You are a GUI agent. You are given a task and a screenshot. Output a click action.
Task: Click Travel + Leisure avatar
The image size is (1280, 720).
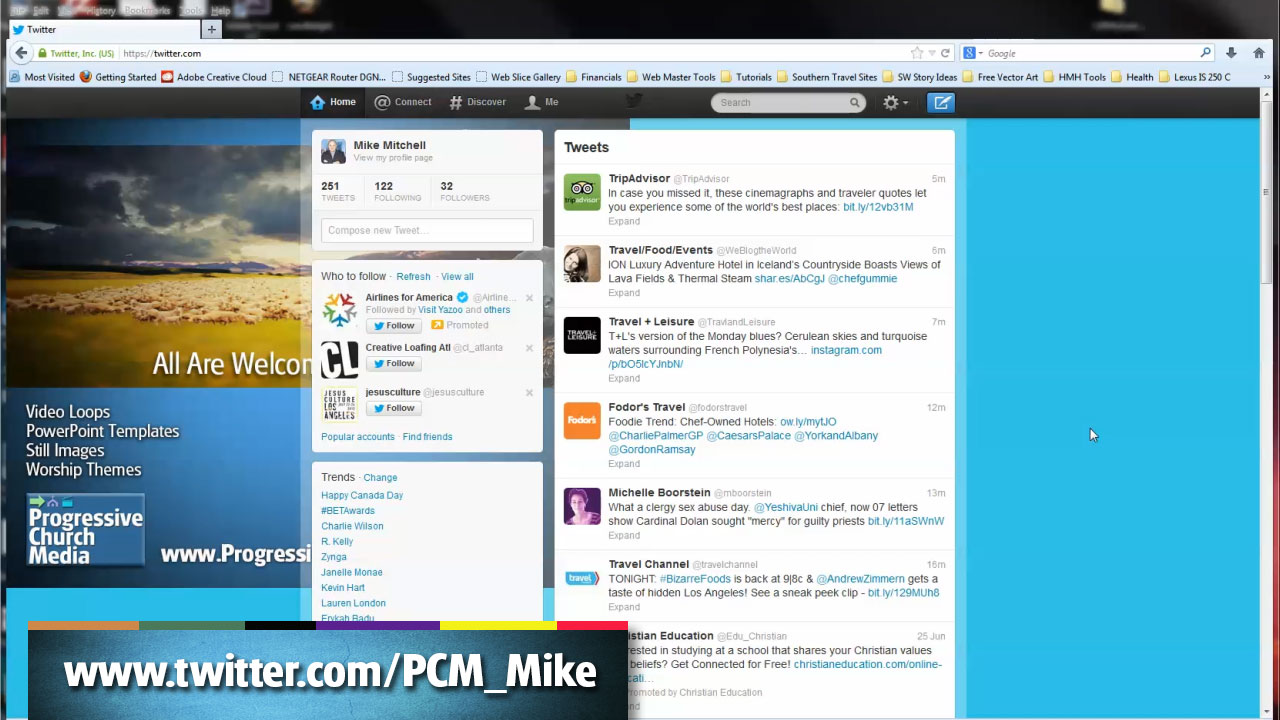582,335
